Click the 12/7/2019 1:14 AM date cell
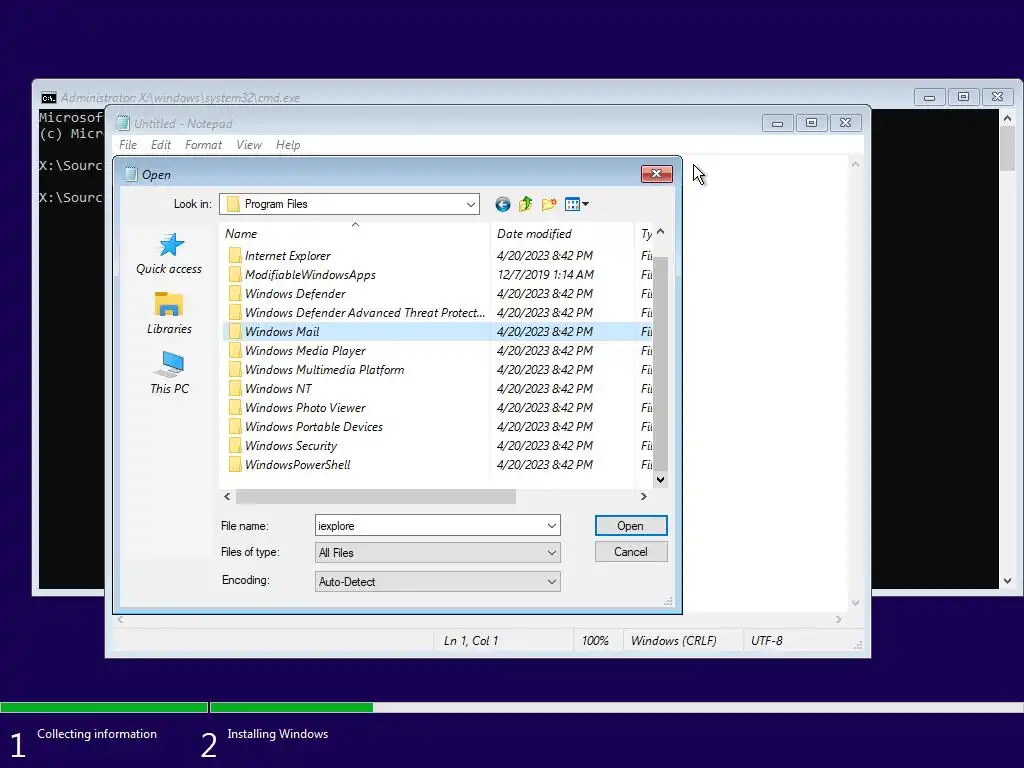The height and width of the screenshot is (768, 1024). (x=545, y=275)
